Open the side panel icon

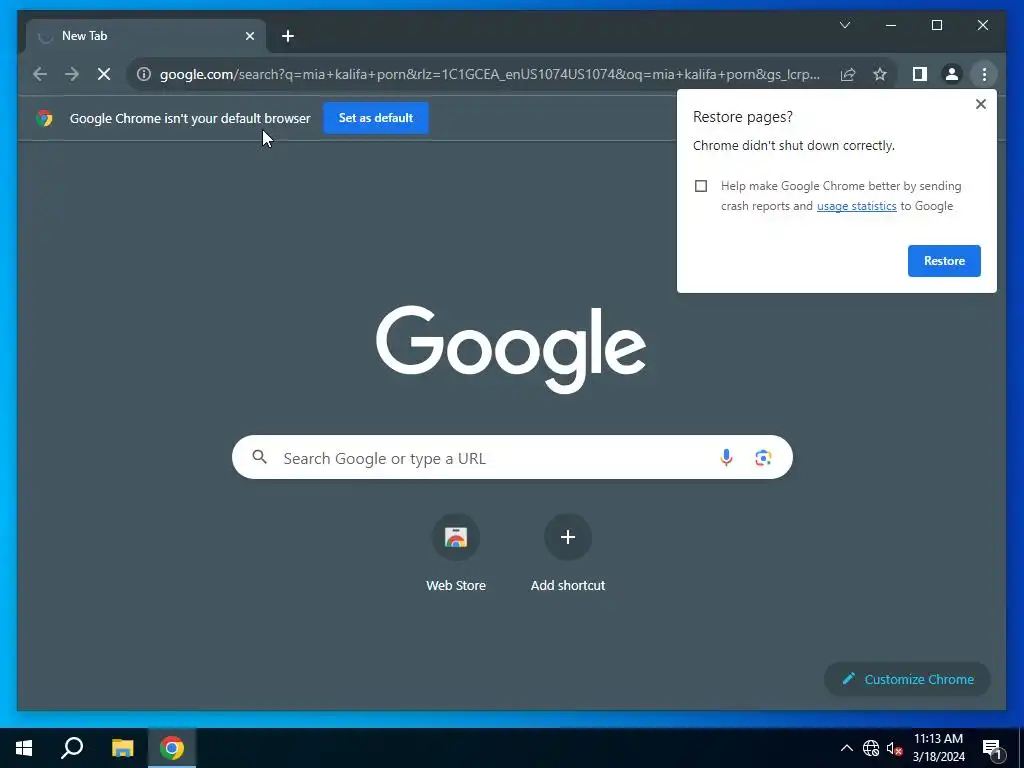[x=920, y=74]
